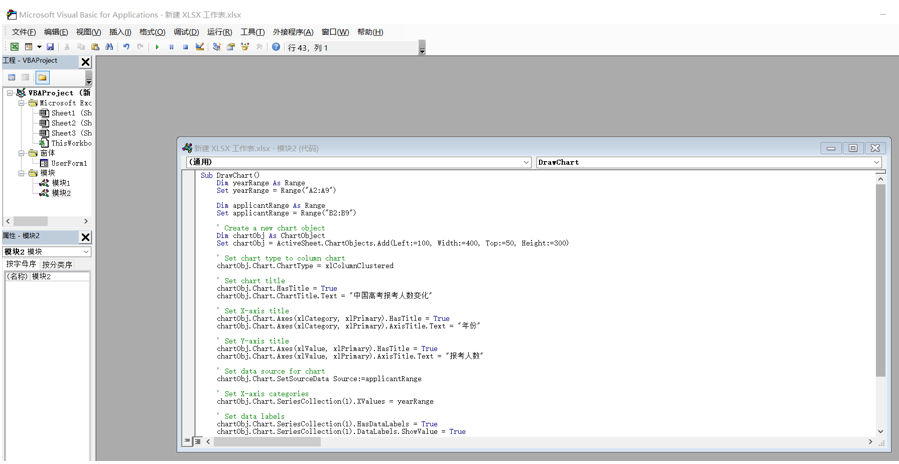Click the Paste clipboard icon

(x=95, y=47)
